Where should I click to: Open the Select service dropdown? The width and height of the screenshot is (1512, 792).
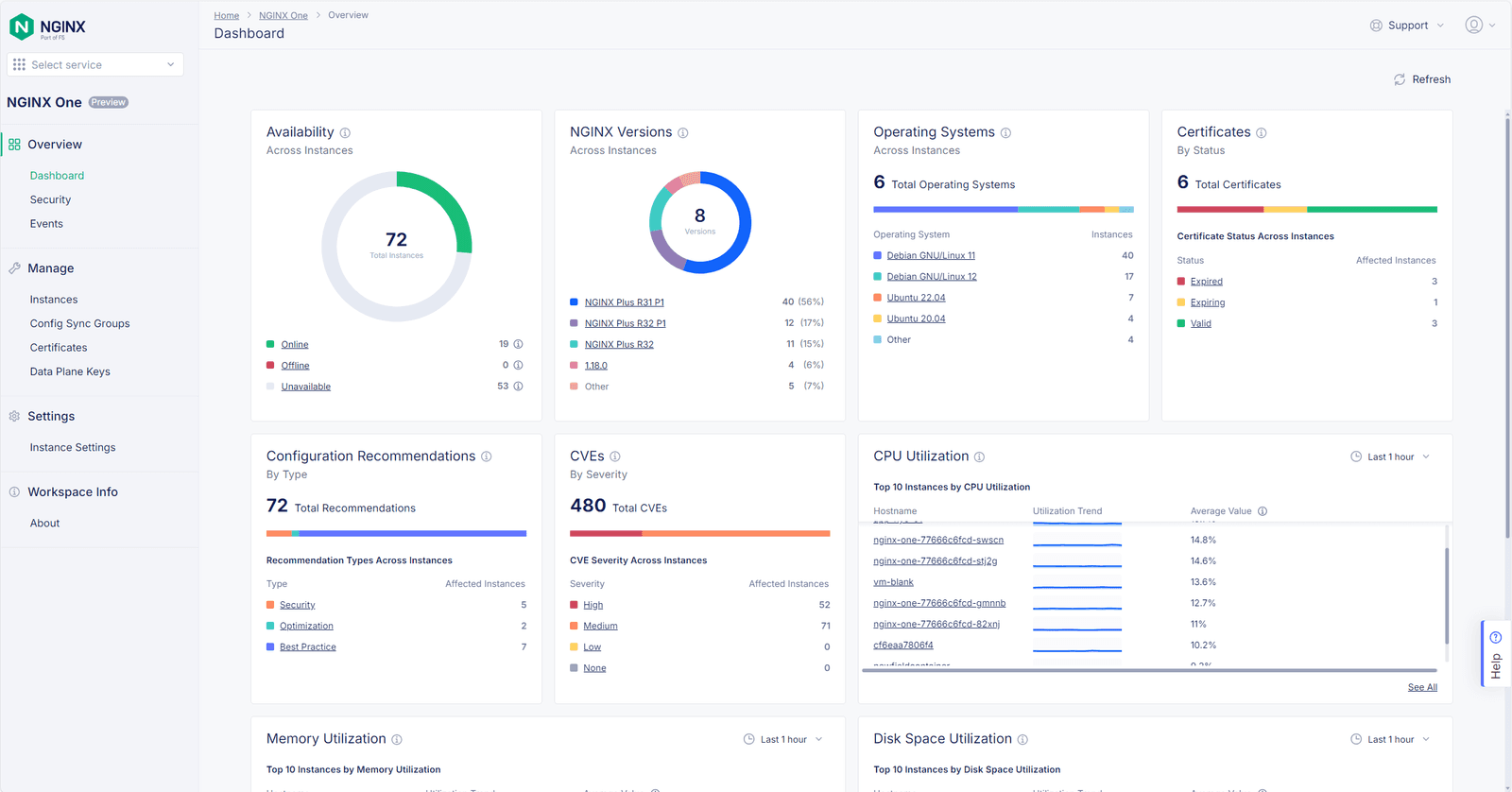click(95, 64)
